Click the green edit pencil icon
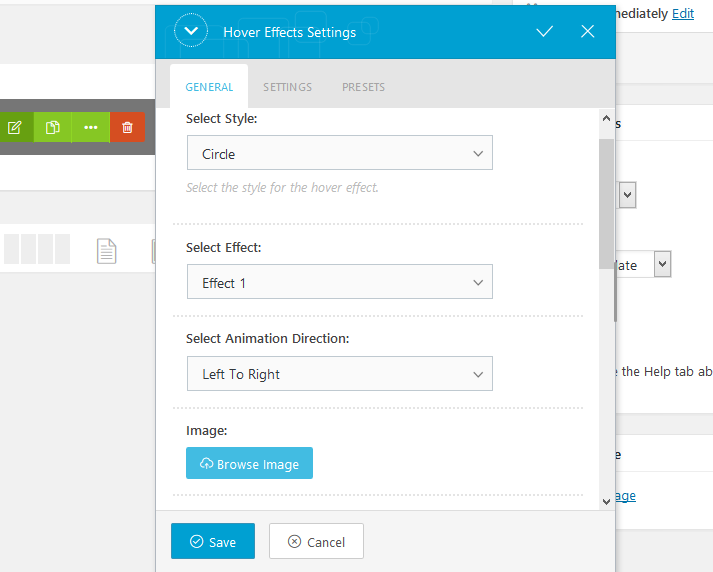Image resolution: width=713 pixels, height=572 pixels. pyautogui.click(x=15, y=127)
